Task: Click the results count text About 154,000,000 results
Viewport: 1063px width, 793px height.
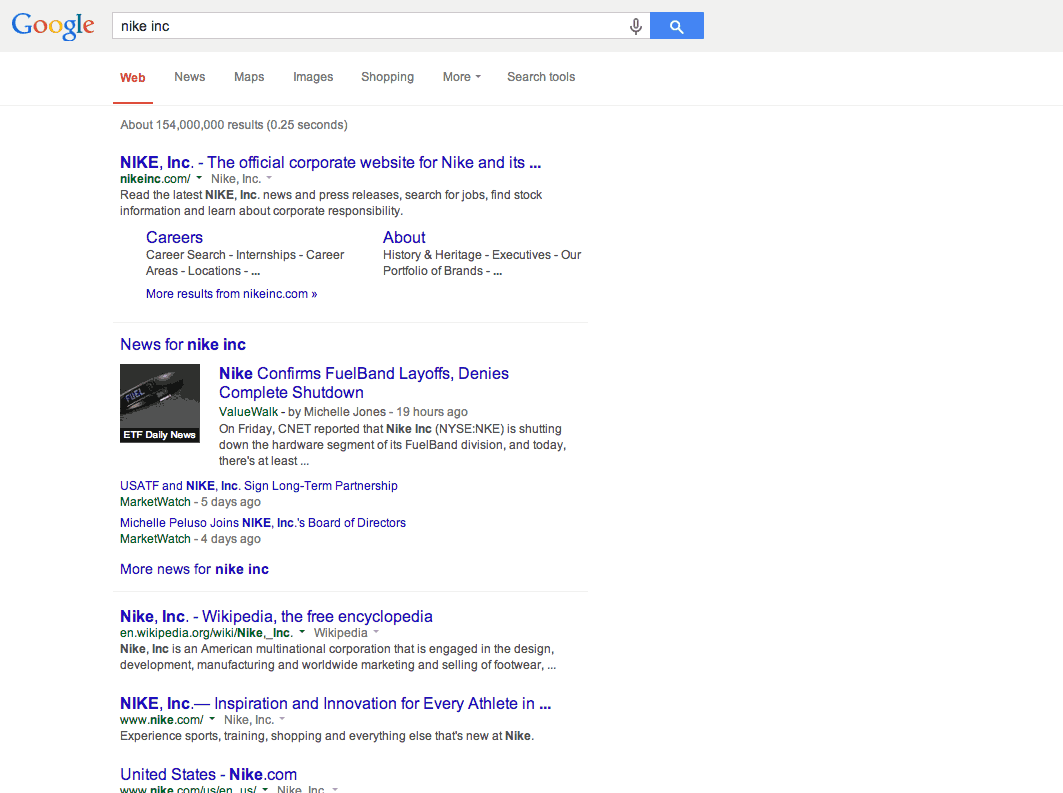Action: click(234, 125)
